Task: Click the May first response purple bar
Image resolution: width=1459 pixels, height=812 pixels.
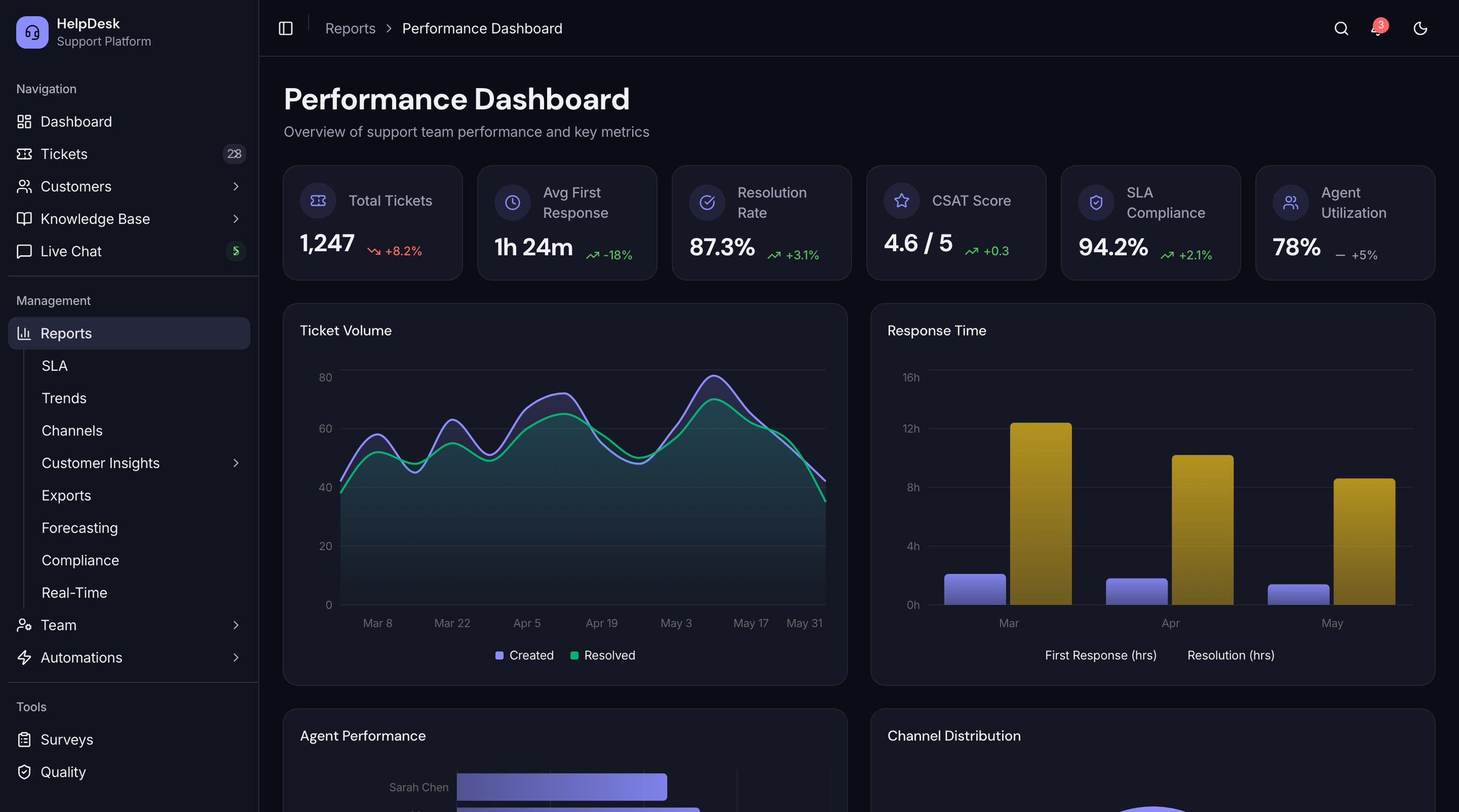Action: point(1298,595)
